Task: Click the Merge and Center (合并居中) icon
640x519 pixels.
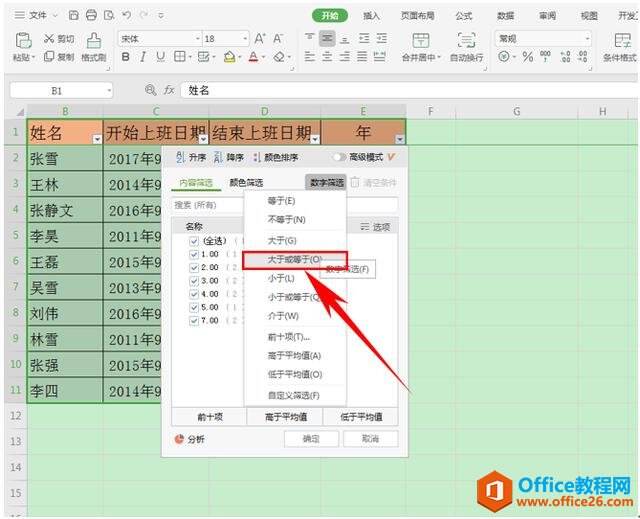Action: [x=421, y=46]
